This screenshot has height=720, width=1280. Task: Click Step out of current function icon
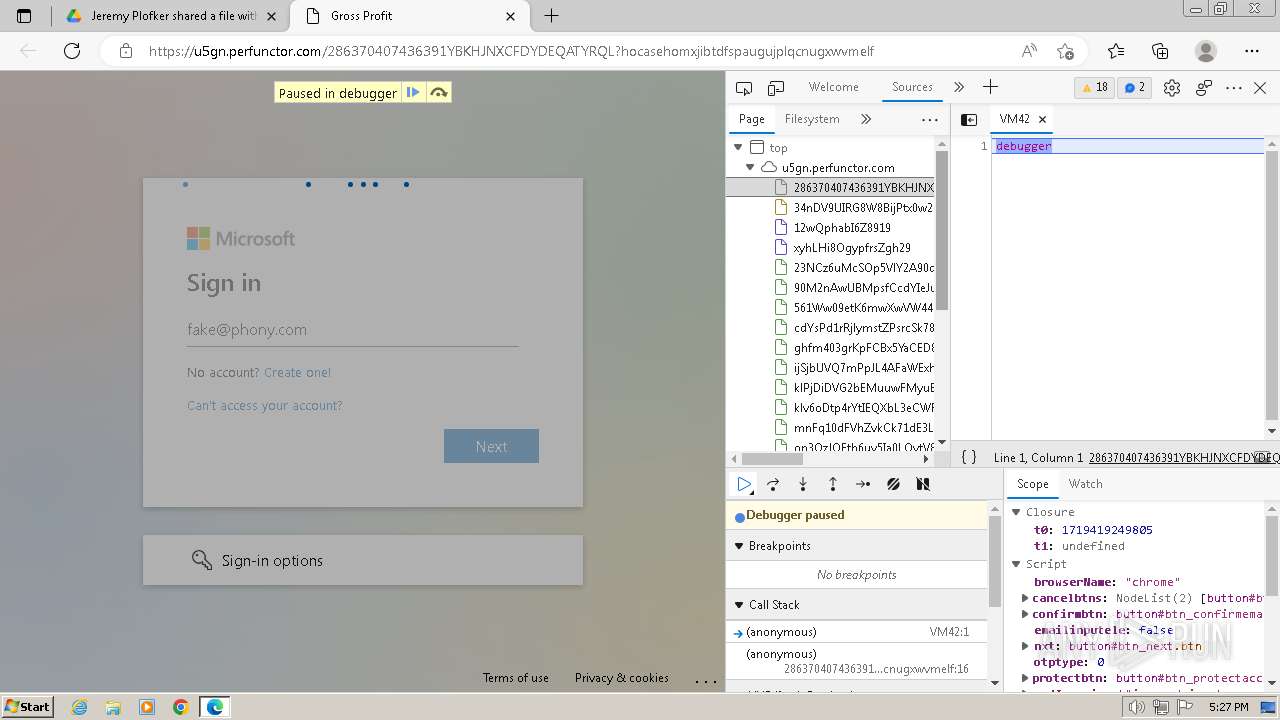833,484
